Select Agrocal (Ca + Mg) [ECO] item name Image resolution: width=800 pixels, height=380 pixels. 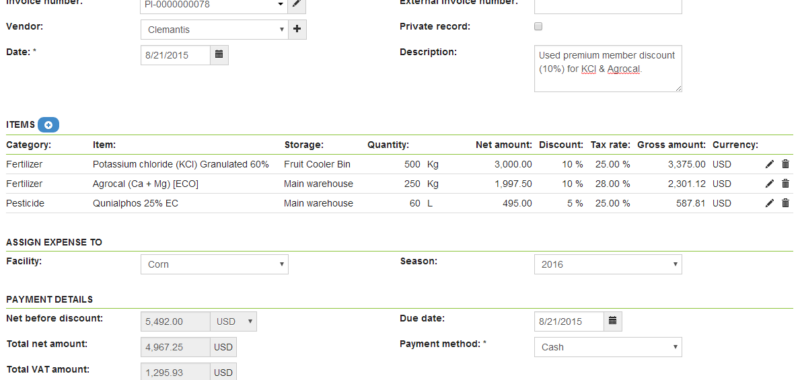[145, 184]
